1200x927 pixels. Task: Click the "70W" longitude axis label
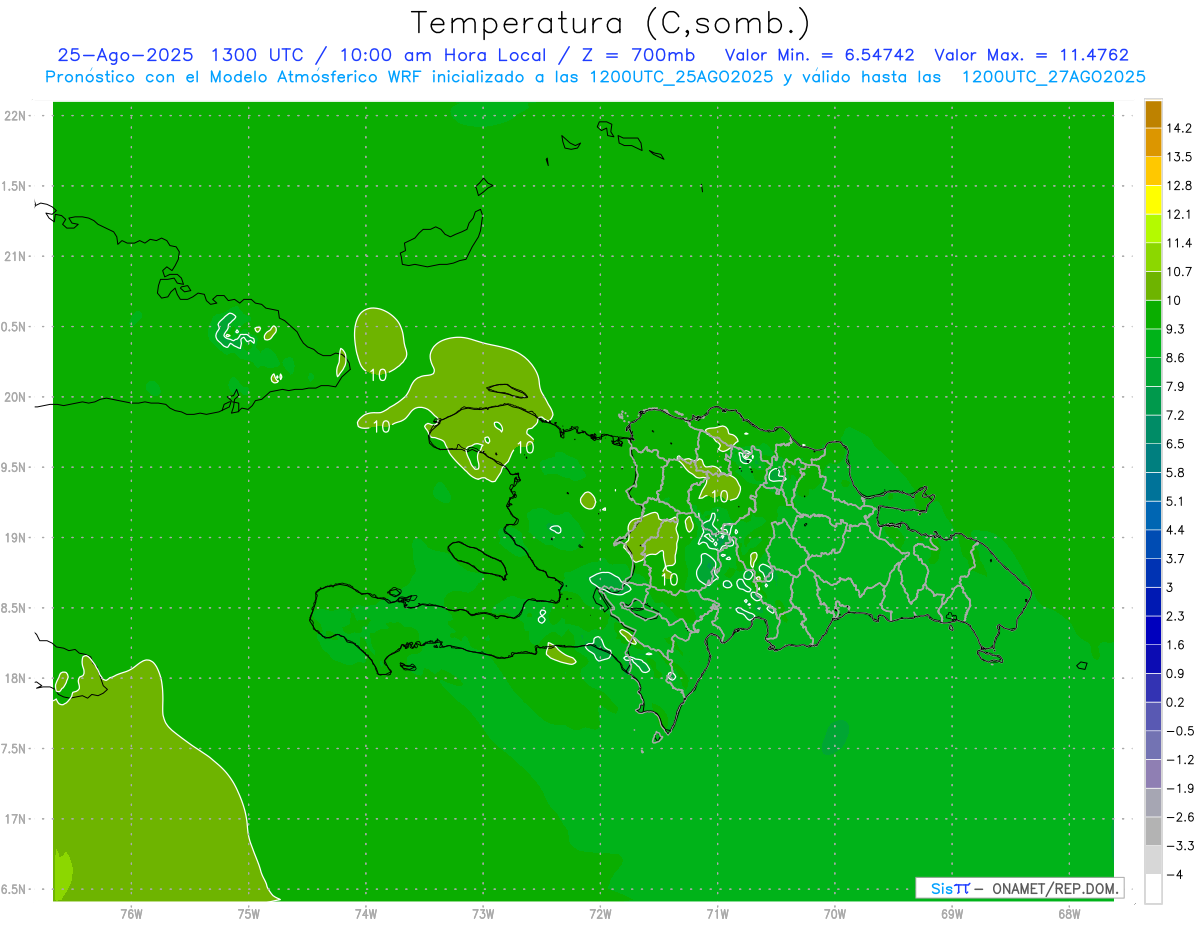[834, 914]
